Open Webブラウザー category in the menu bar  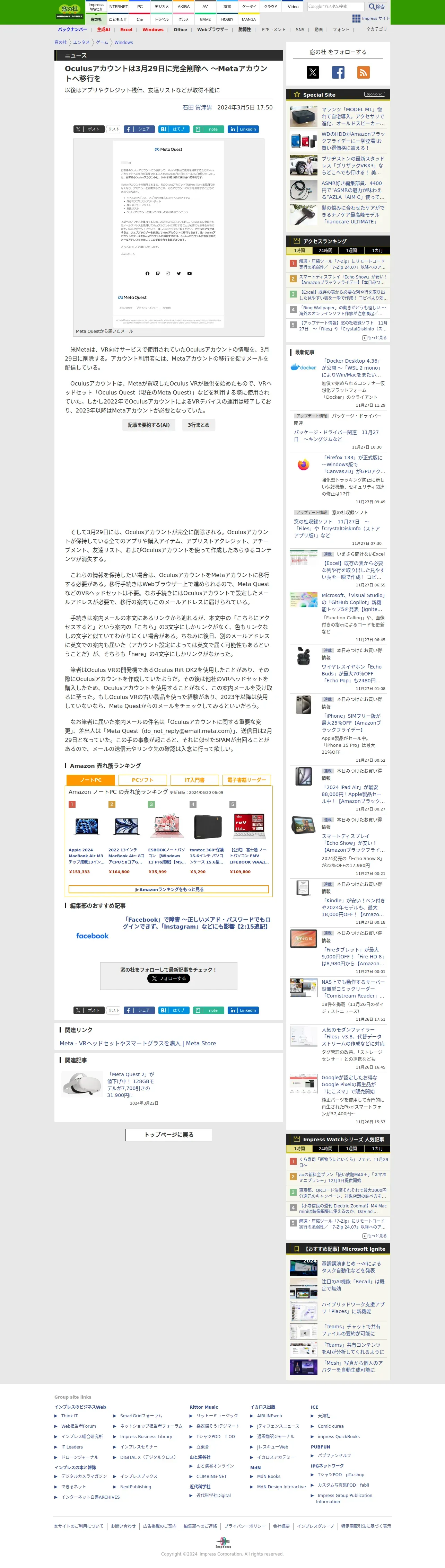(212, 29)
